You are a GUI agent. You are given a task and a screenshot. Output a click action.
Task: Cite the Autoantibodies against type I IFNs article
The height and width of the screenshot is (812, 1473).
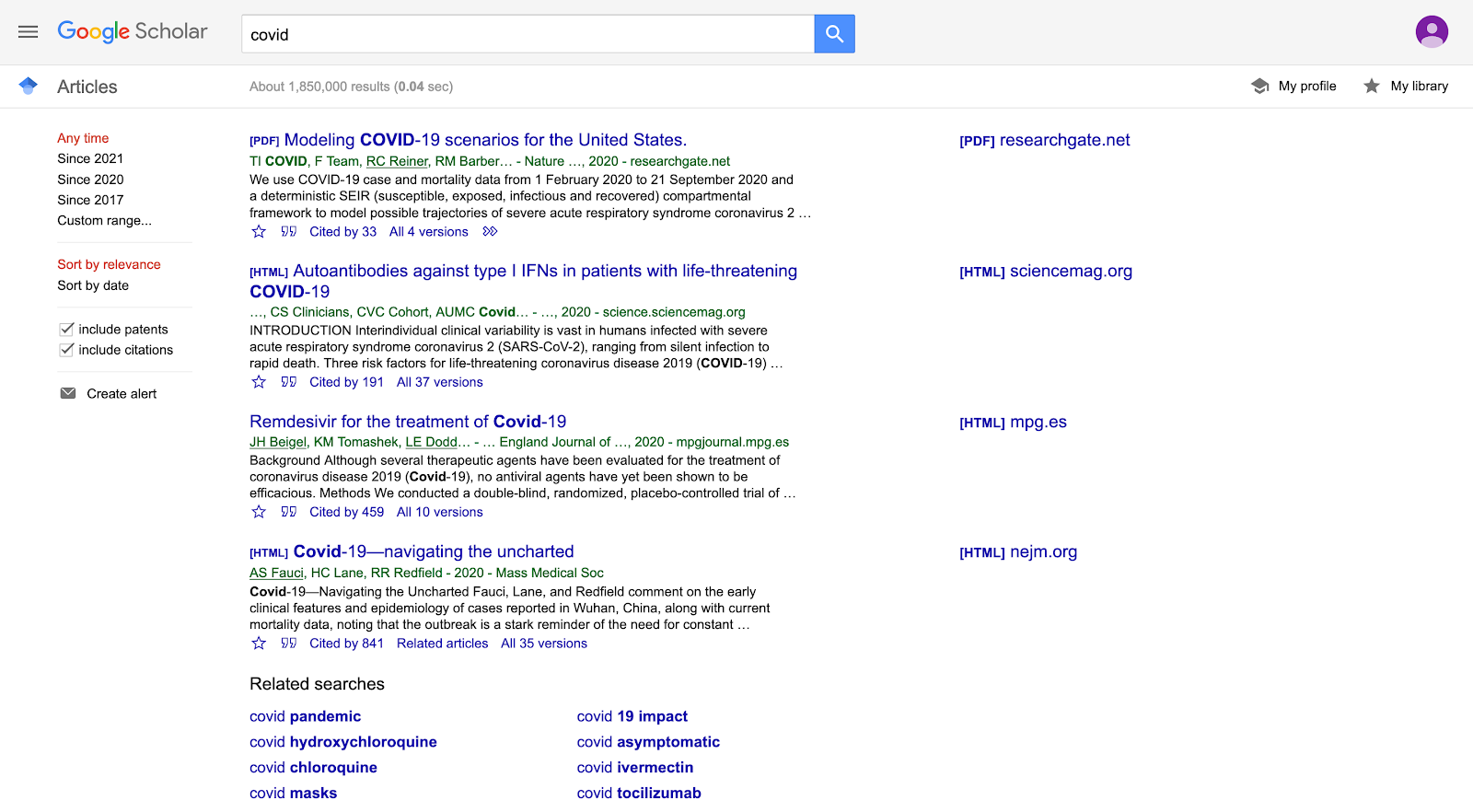point(289,382)
